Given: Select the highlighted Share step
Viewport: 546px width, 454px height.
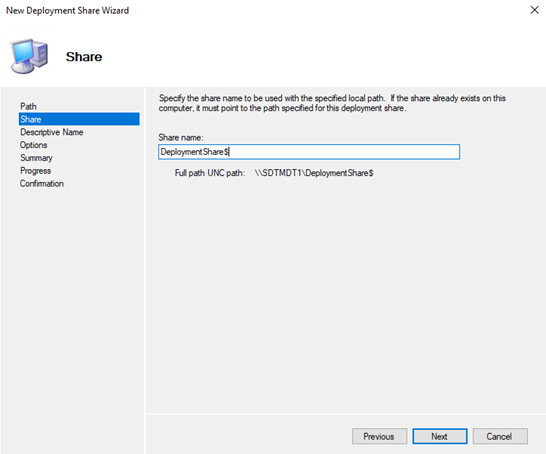Looking at the screenshot, I should click(x=79, y=119).
